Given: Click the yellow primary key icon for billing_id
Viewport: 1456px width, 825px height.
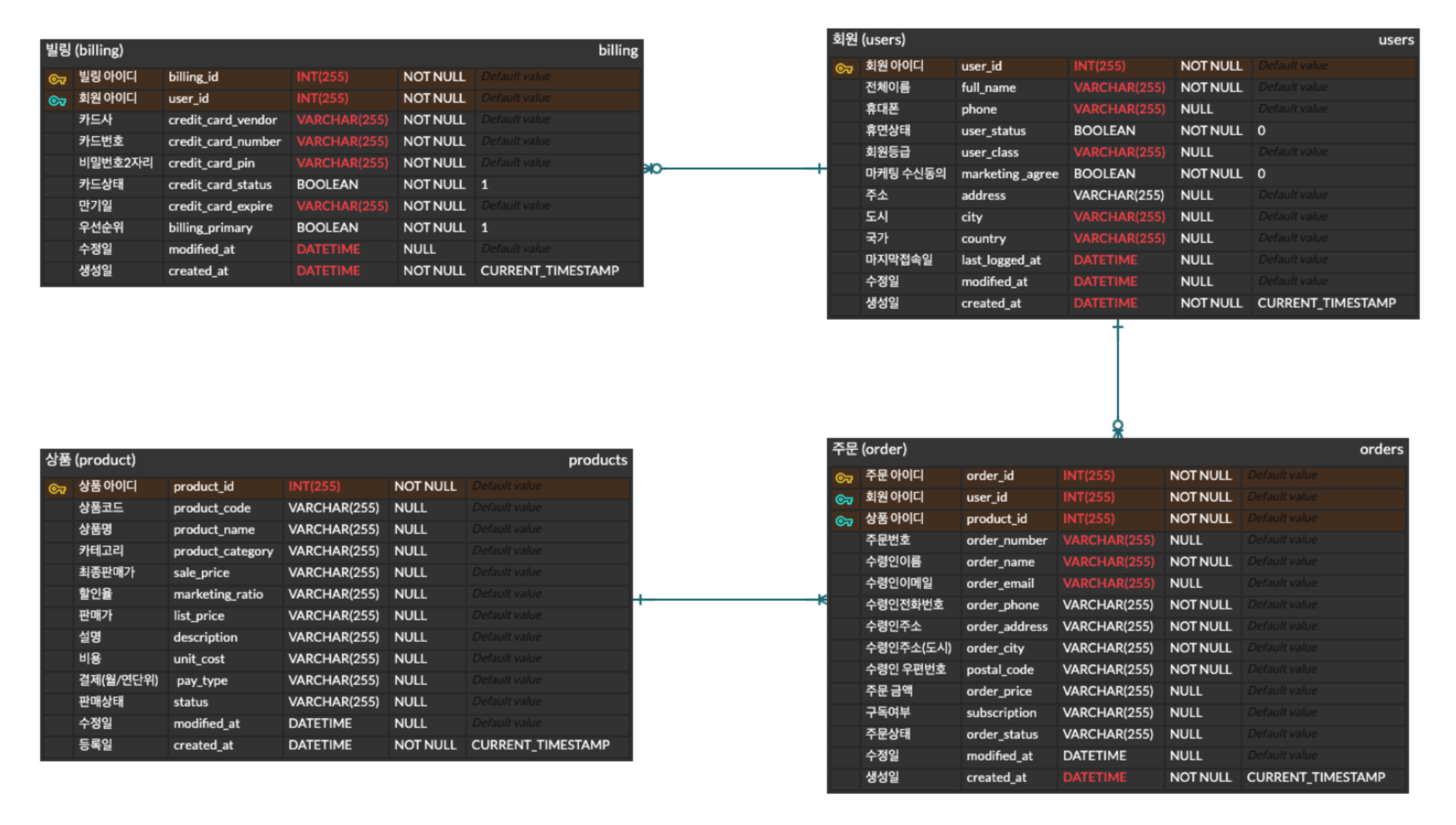Looking at the screenshot, I should (x=57, y=79).
